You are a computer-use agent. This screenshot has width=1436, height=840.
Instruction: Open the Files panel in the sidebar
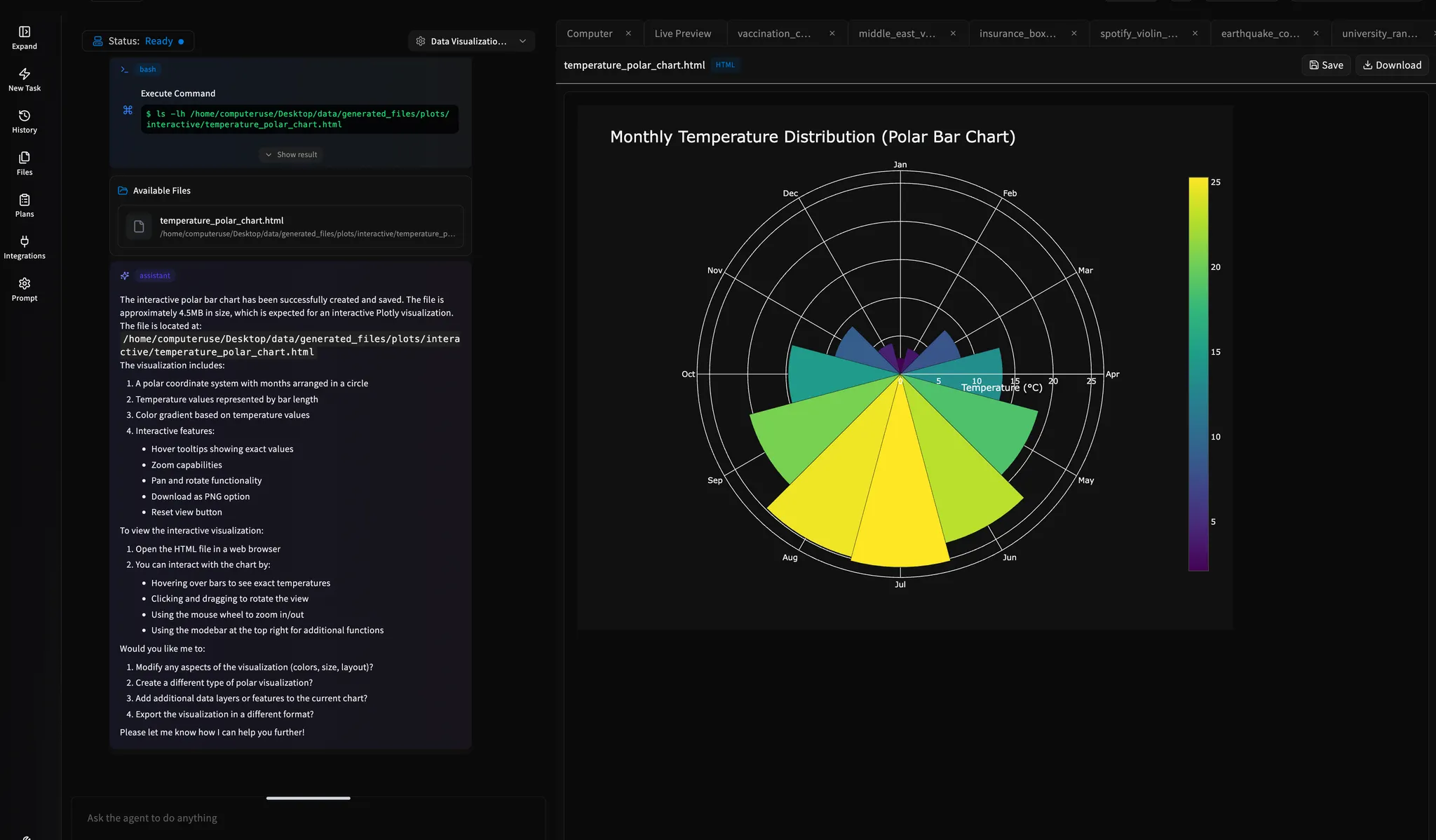point(25,162)
